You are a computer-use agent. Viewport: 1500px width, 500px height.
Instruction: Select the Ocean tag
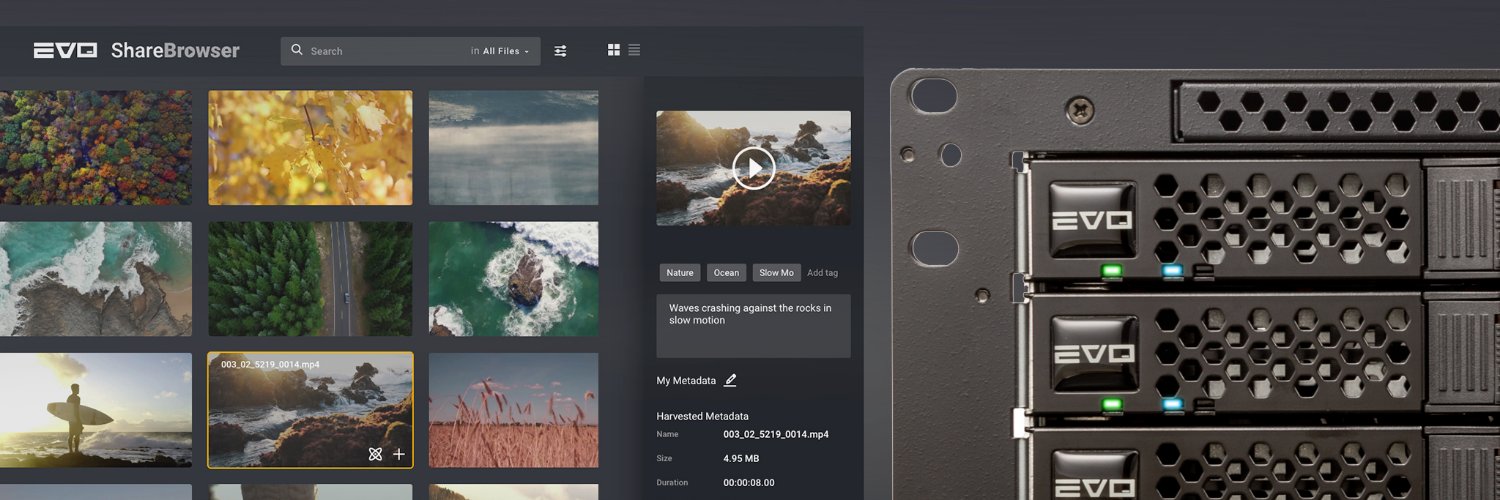point(727,273)
